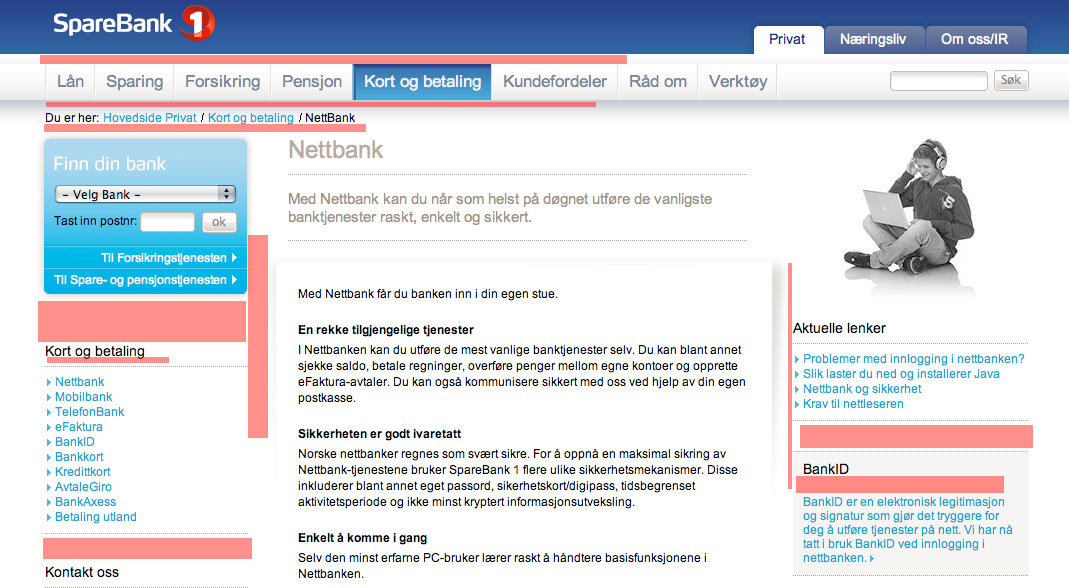
Task: Follow the Kort og betaling breadcrumb link
Action: [250, 118]
